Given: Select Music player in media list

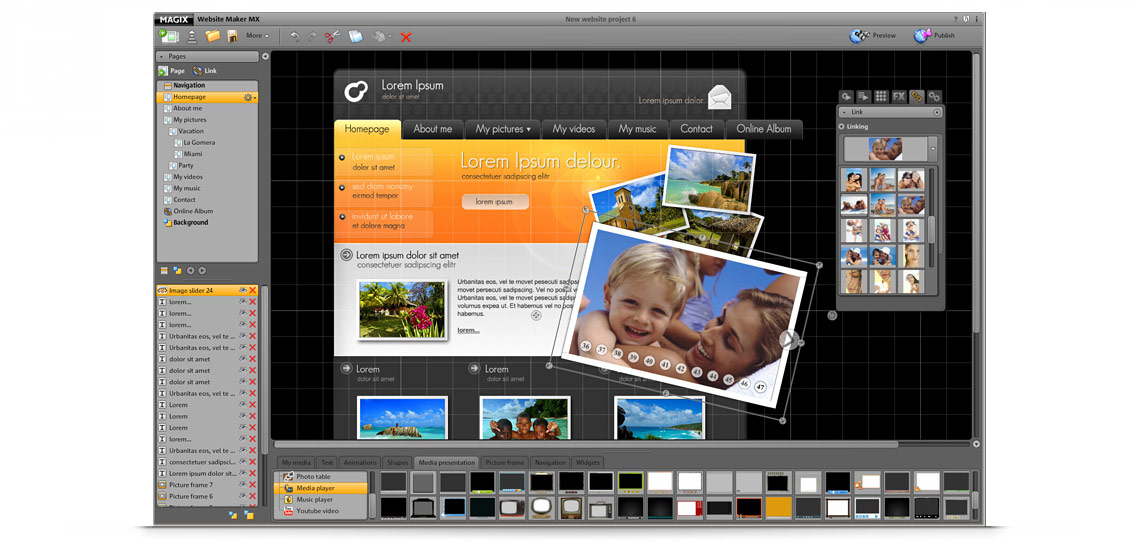Looking at the screenshot, I should (x=315, y=499).
